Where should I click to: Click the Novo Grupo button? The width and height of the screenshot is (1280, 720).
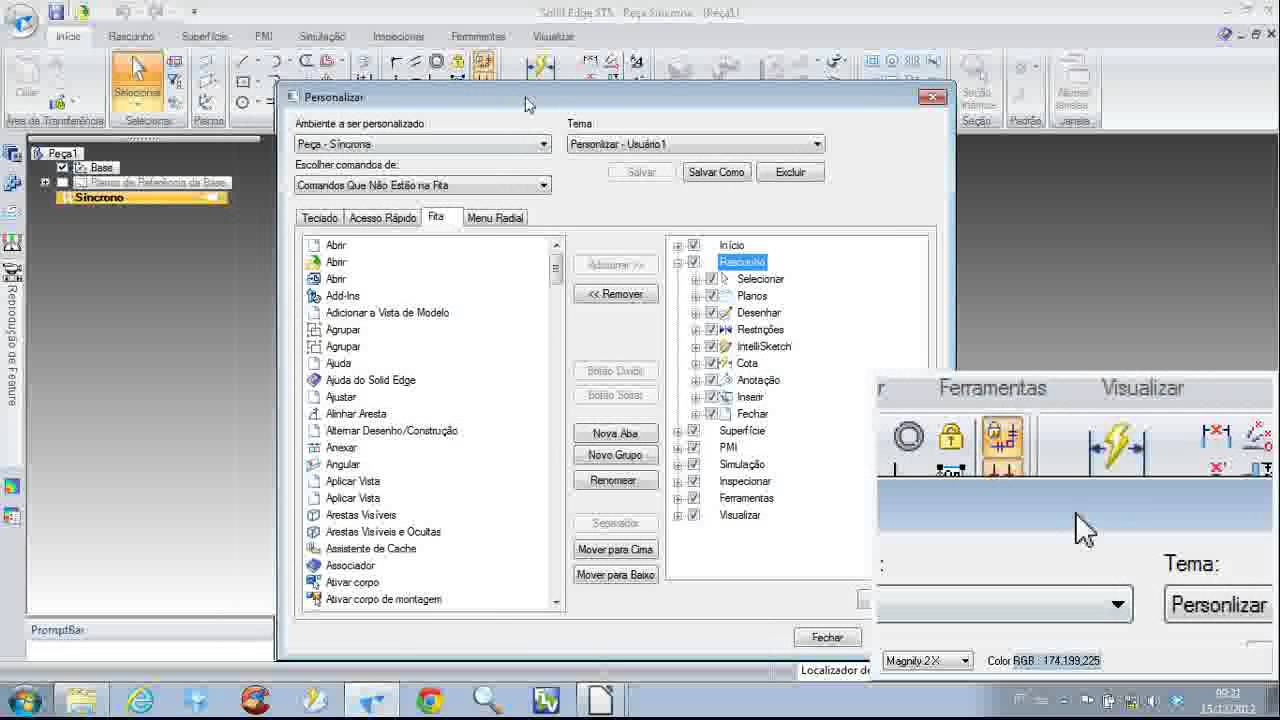[616, 455]
